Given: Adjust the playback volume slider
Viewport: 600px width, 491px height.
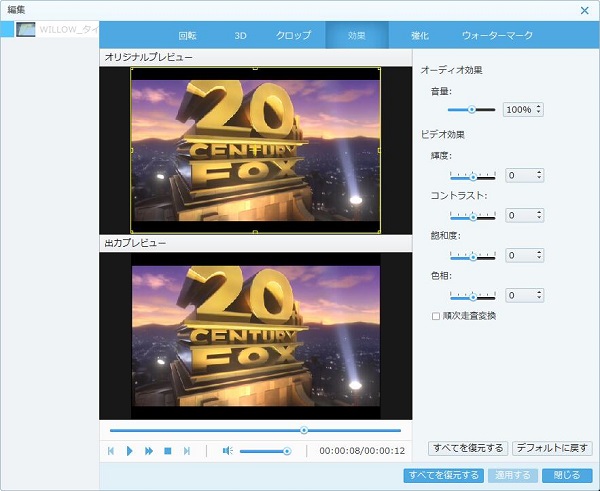Looking at the screenshot, I should [x=265, y=451].
